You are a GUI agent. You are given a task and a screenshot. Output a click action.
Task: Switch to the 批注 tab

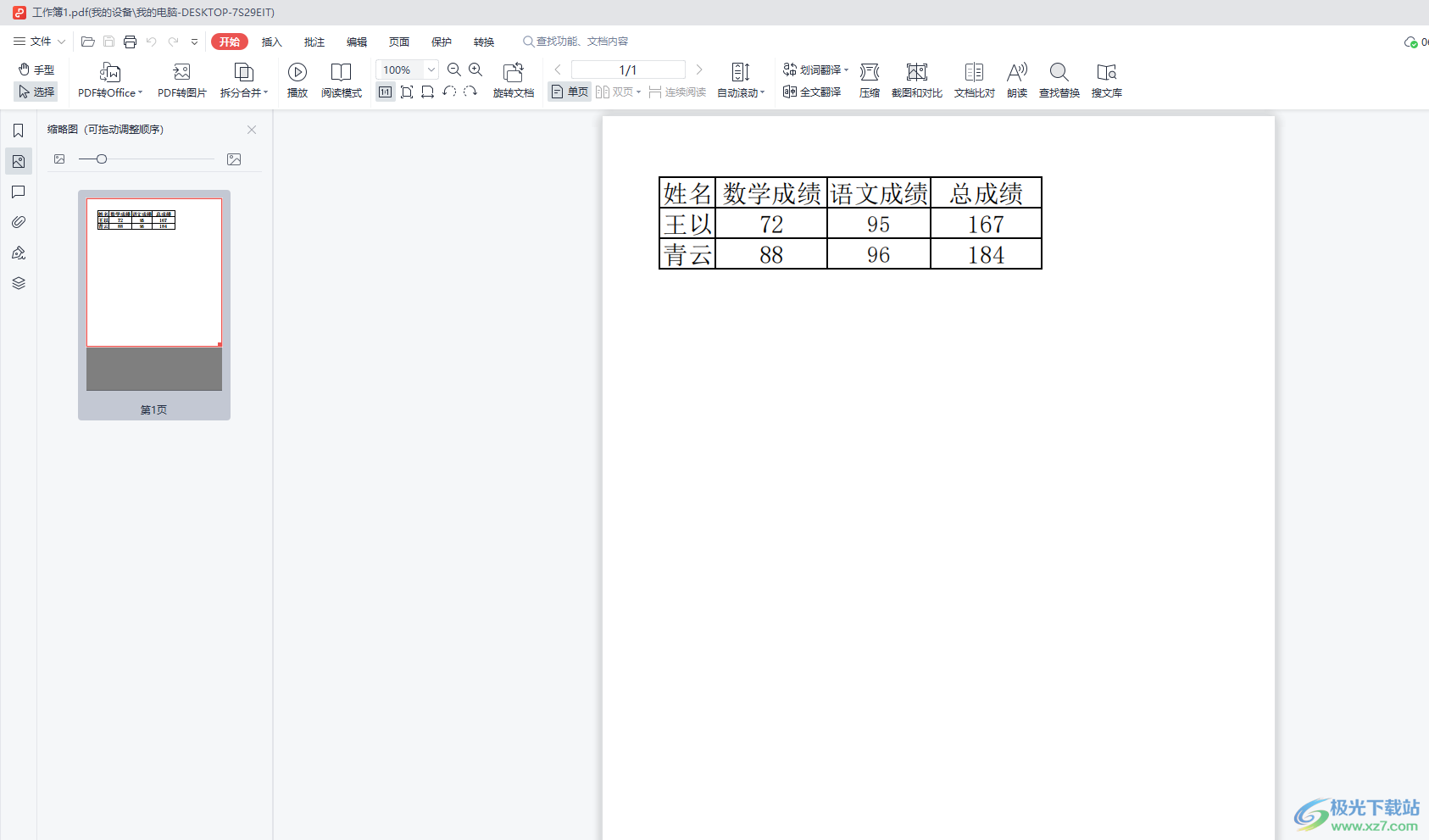(314, 42)
